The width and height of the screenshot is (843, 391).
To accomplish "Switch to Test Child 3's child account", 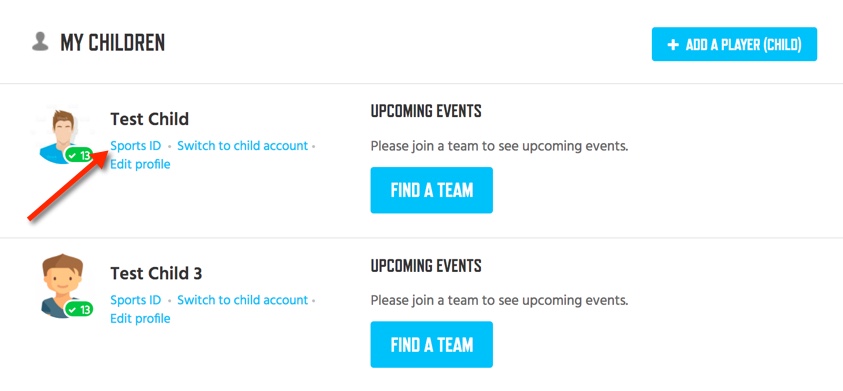I will click(x=242, y=300).
